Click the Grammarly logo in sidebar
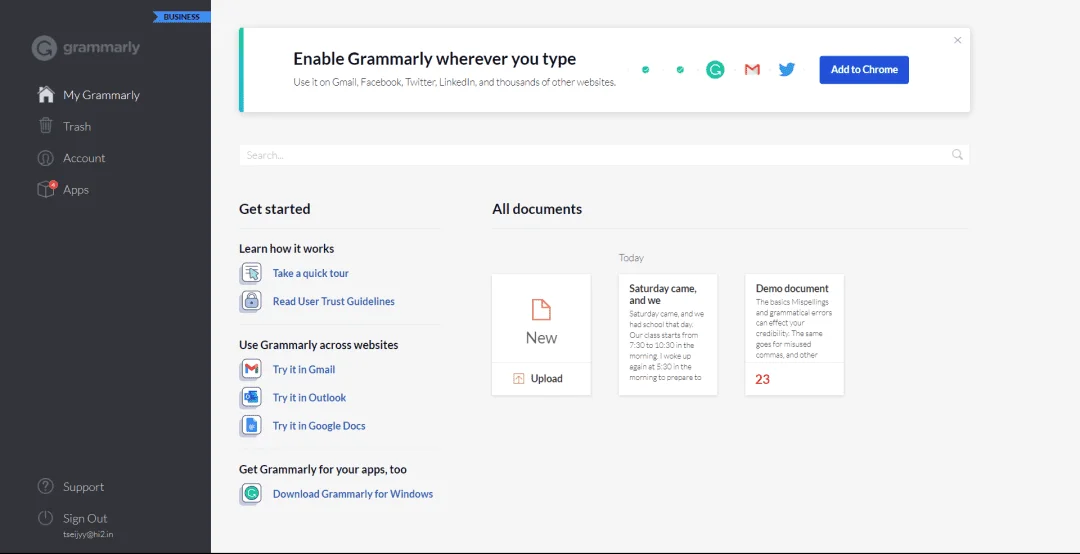The width and height of the screenshot is (1080, 554). point(86,48)
